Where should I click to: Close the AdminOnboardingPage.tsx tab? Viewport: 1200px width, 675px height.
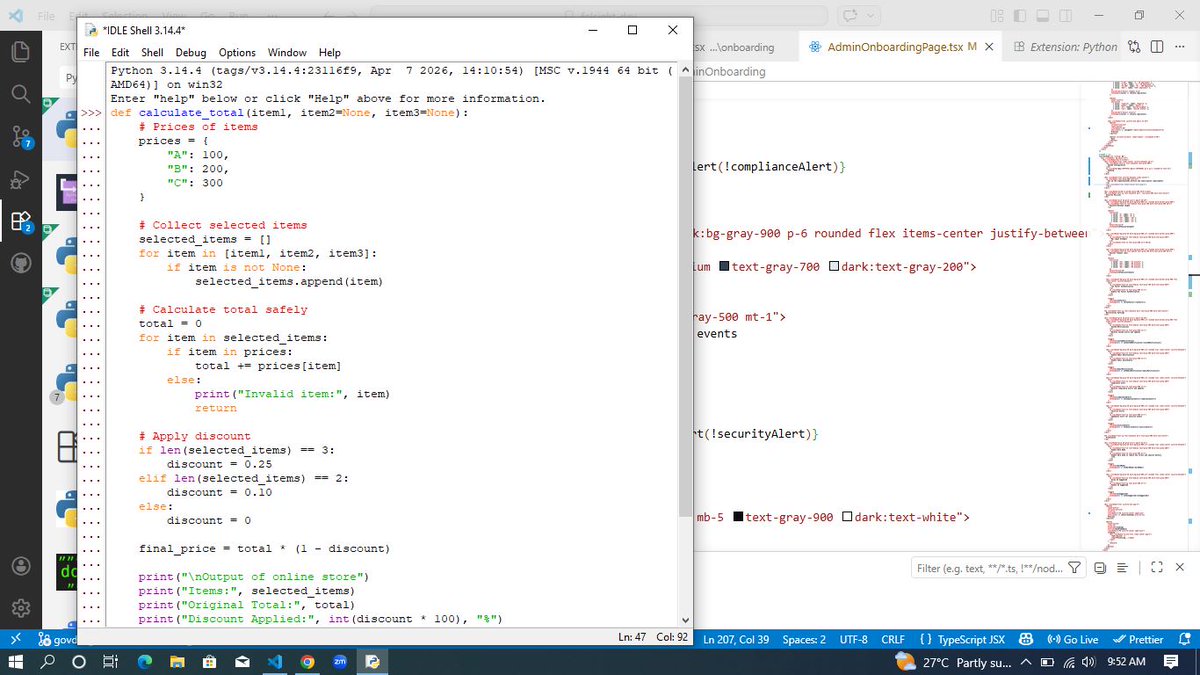(x=989, y=47)
